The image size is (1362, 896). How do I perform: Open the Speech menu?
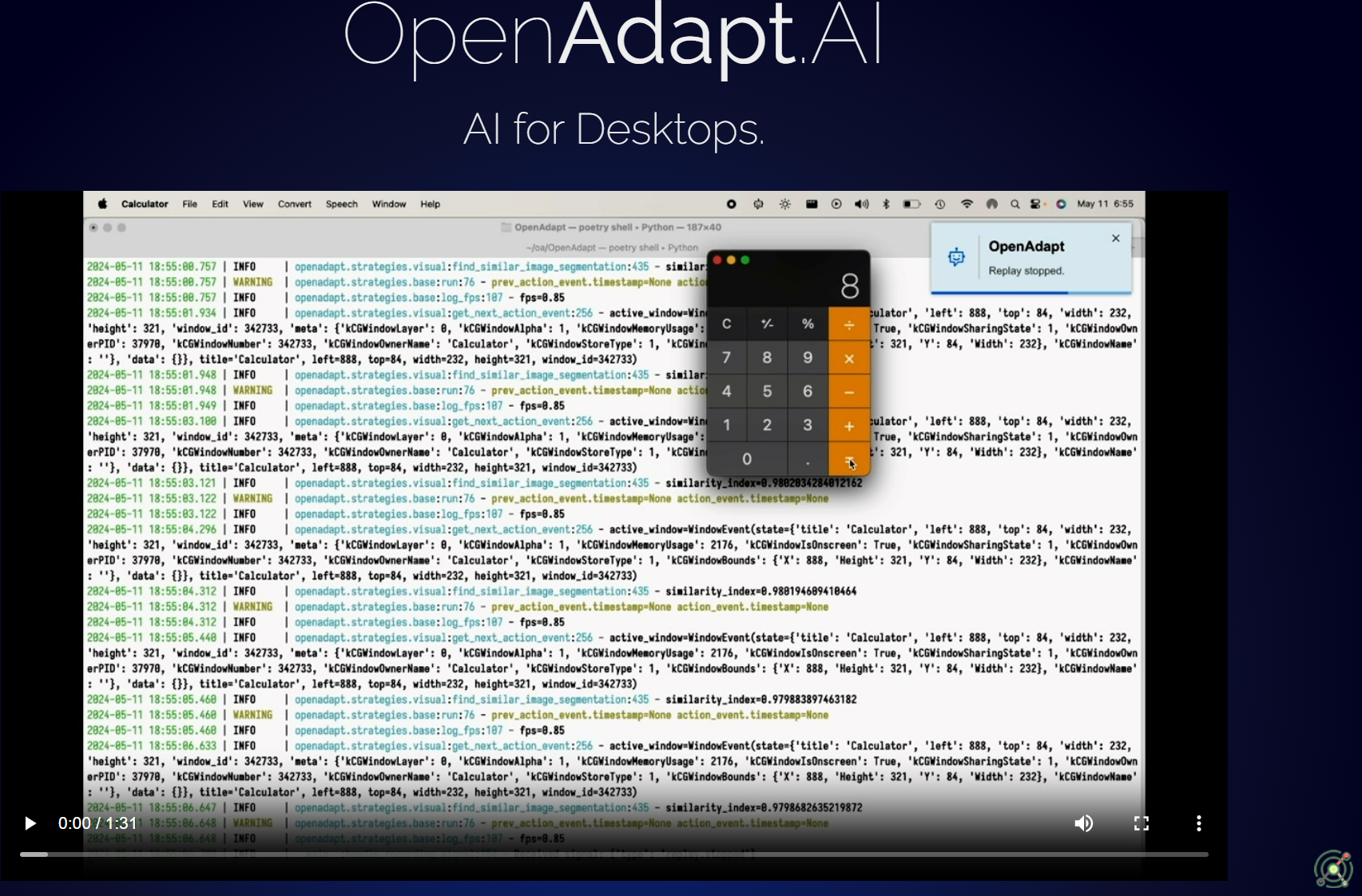[342, 204]
